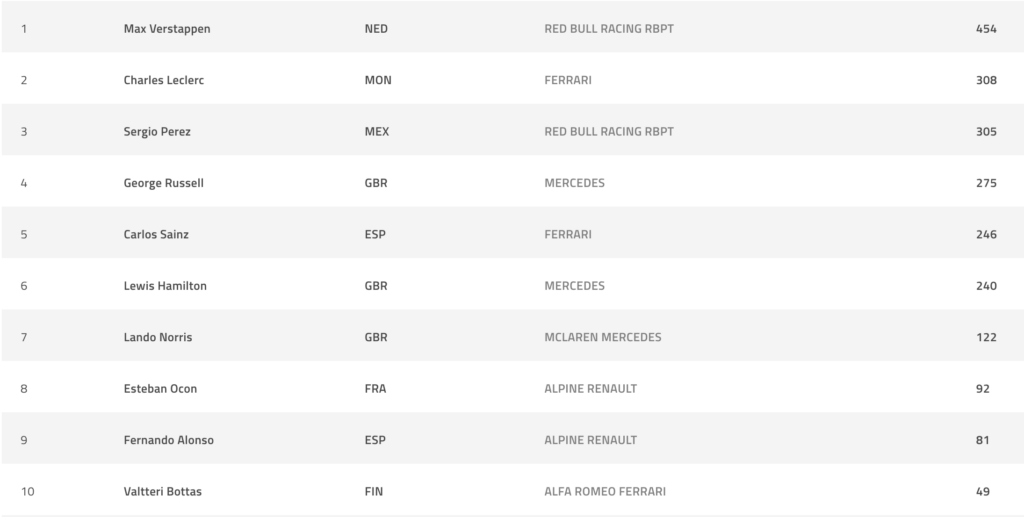Open the Esteban Ocon driver entry

[x=160, y=389]
